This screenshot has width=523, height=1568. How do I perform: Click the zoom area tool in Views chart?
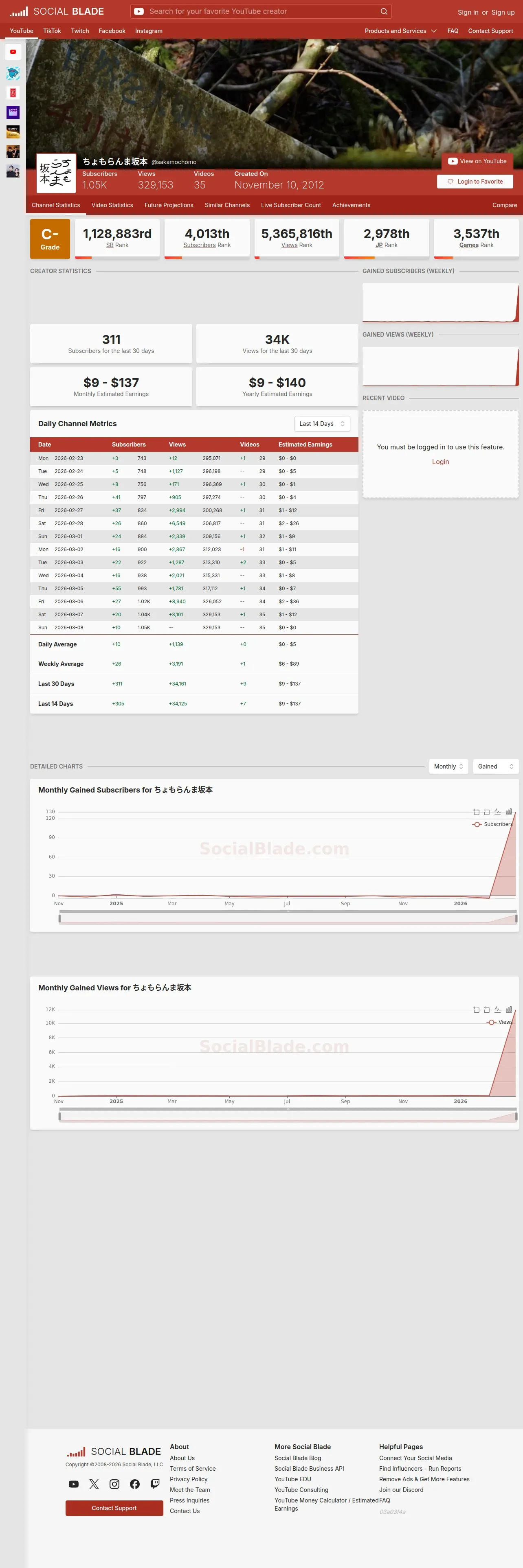coord(476,1010)
